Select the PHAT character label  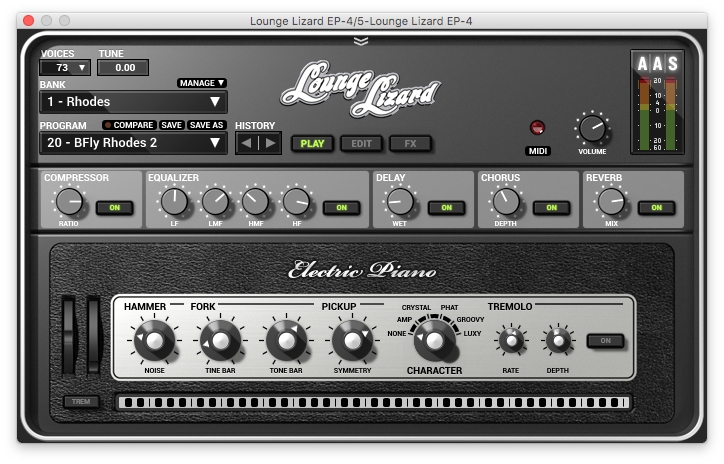tap(449, 307)
